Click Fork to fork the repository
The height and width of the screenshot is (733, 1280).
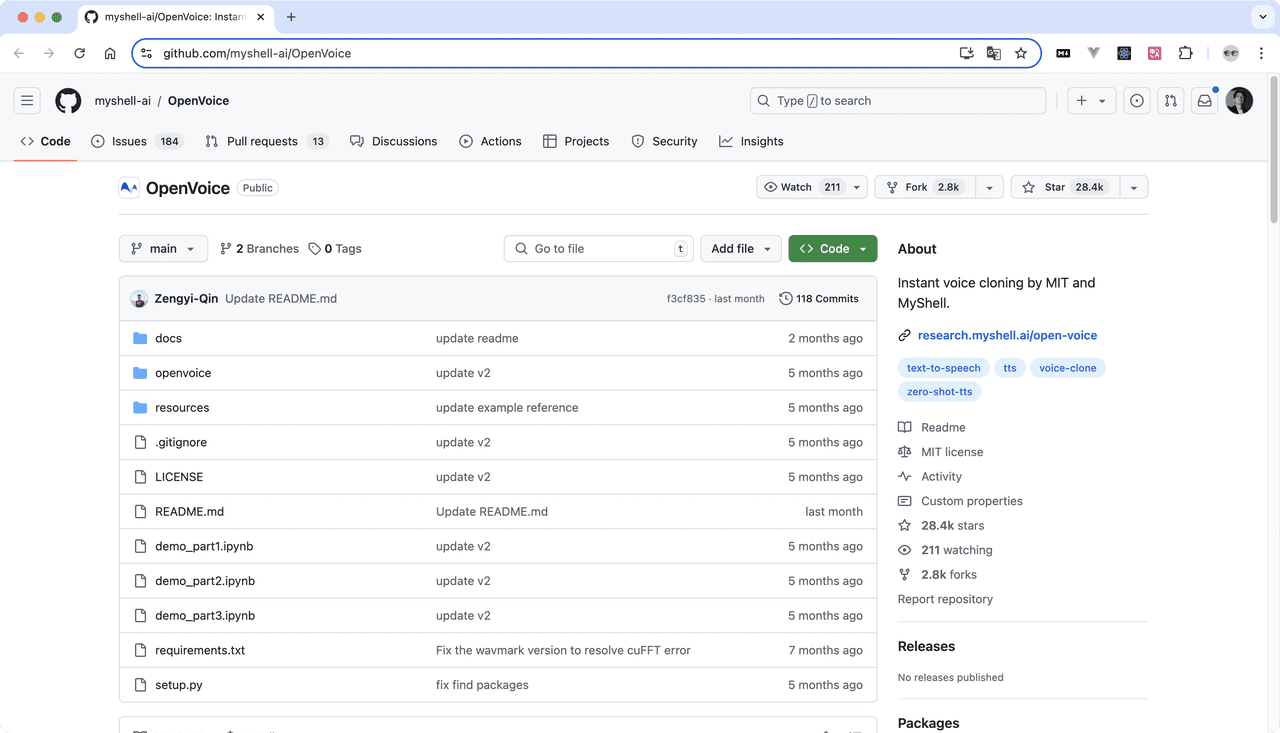click(924, 187)
